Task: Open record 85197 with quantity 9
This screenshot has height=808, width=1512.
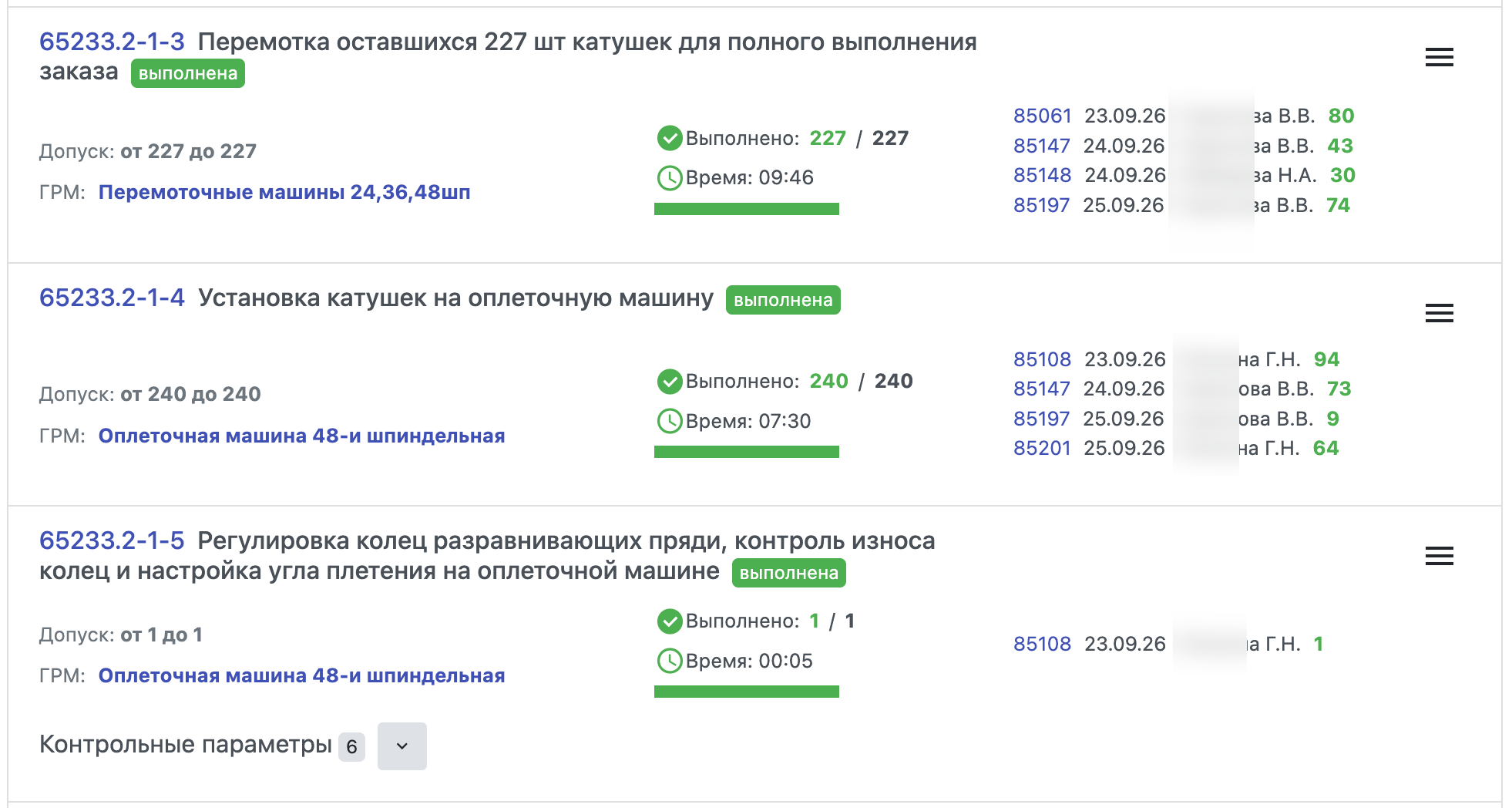Action: [x=1041, y=419]
